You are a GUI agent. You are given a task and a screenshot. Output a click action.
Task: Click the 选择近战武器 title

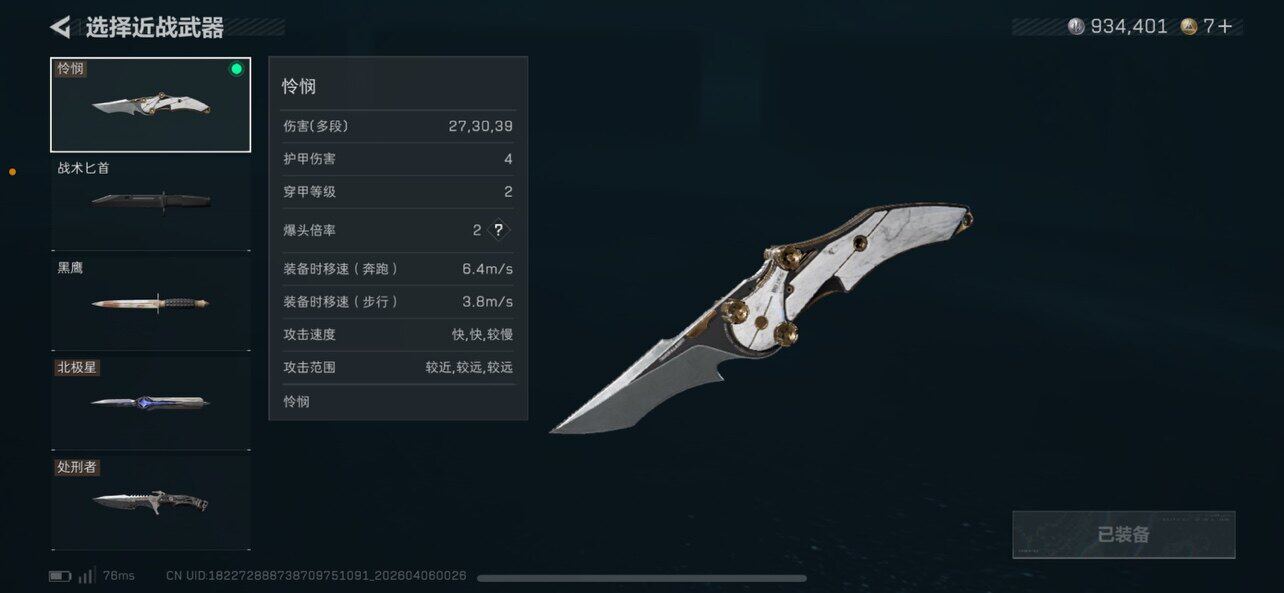tap(154, 27)
